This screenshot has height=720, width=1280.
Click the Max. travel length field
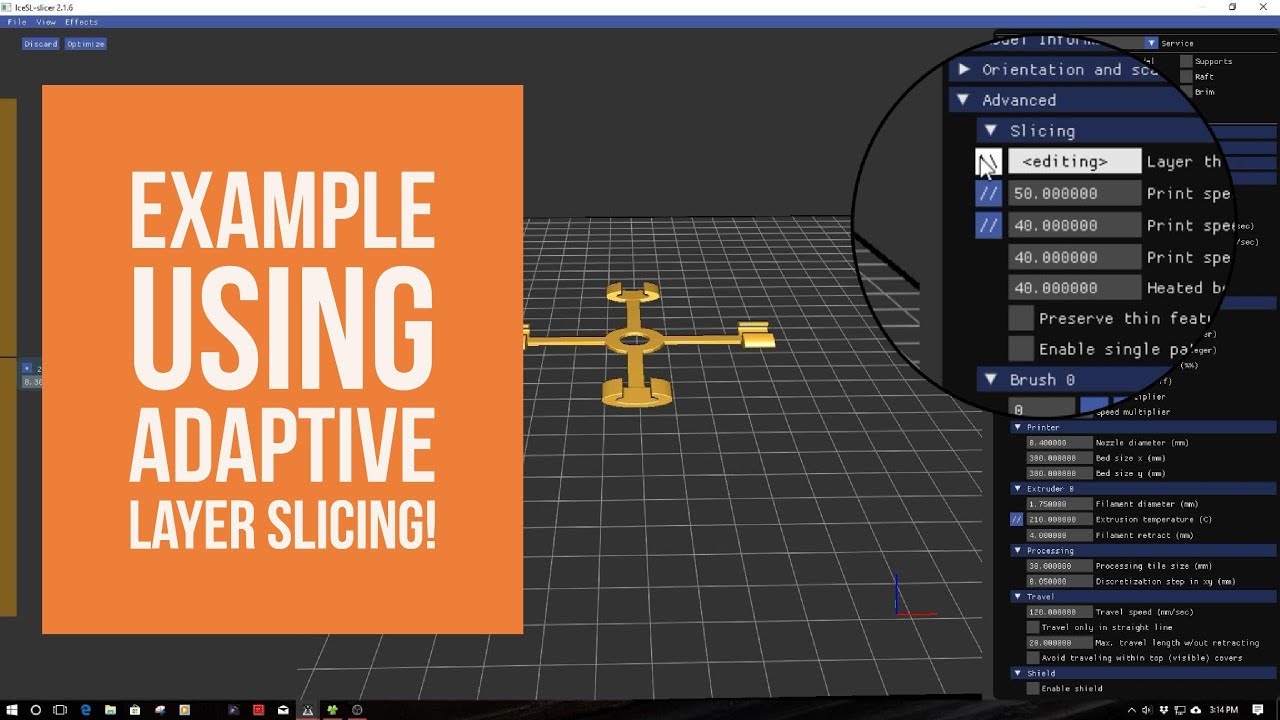[x=1059, y=643]
